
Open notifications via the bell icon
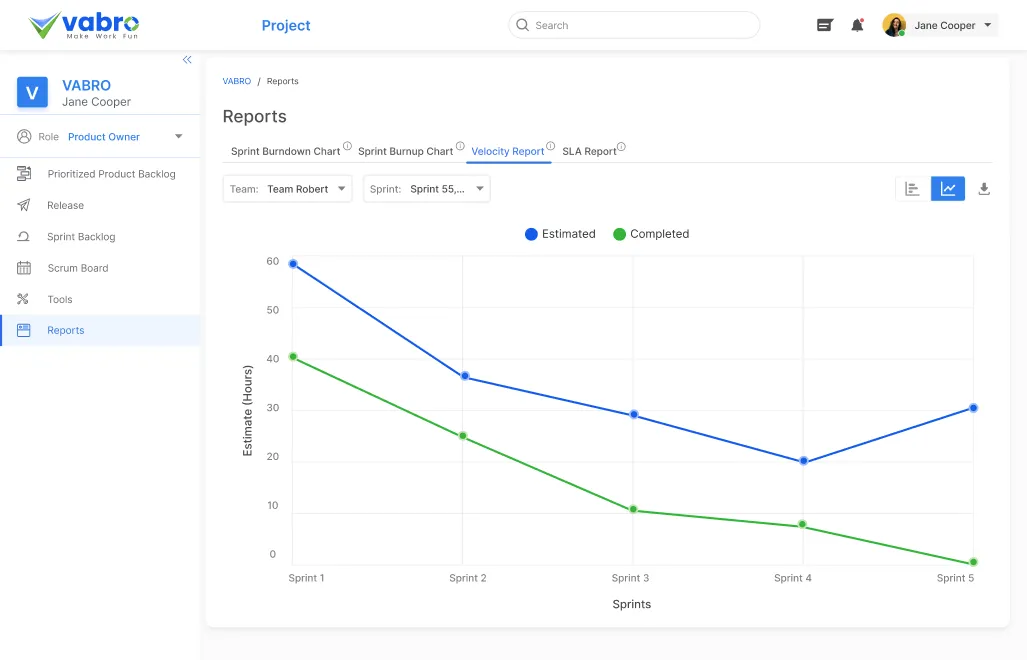(x=857, y=24)
